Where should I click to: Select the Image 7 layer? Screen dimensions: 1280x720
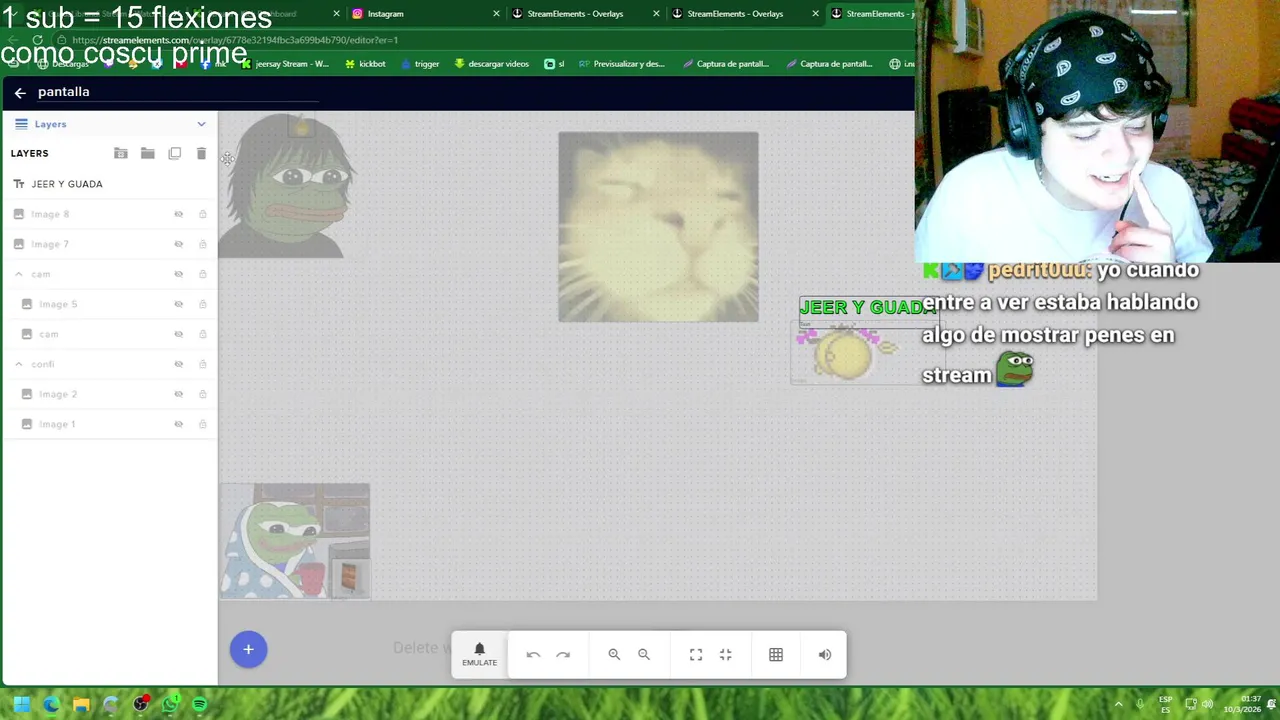point(109,244)
